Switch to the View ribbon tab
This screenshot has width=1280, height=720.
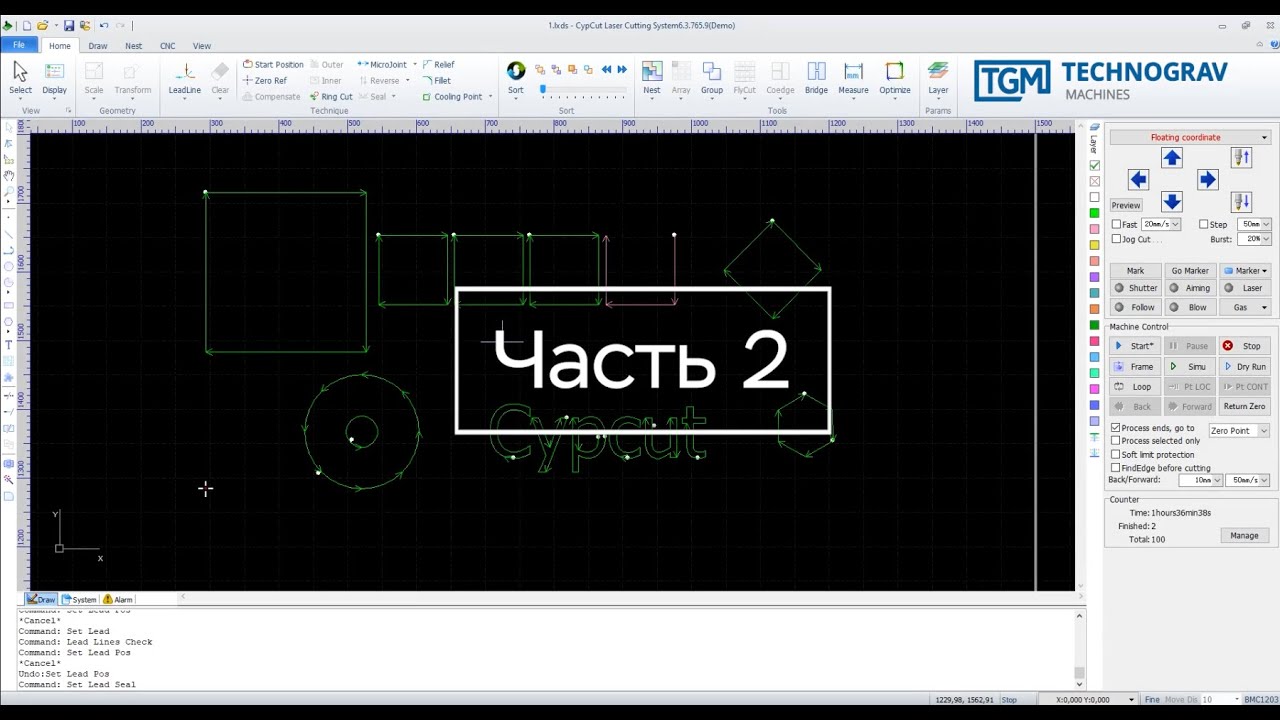[x=202, y=46]
